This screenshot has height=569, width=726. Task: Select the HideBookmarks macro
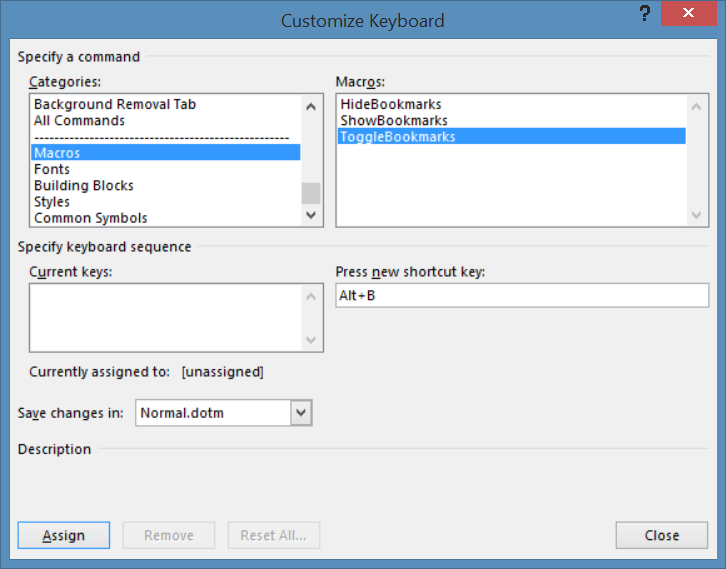pyautogui.click(x=391, y=104)
